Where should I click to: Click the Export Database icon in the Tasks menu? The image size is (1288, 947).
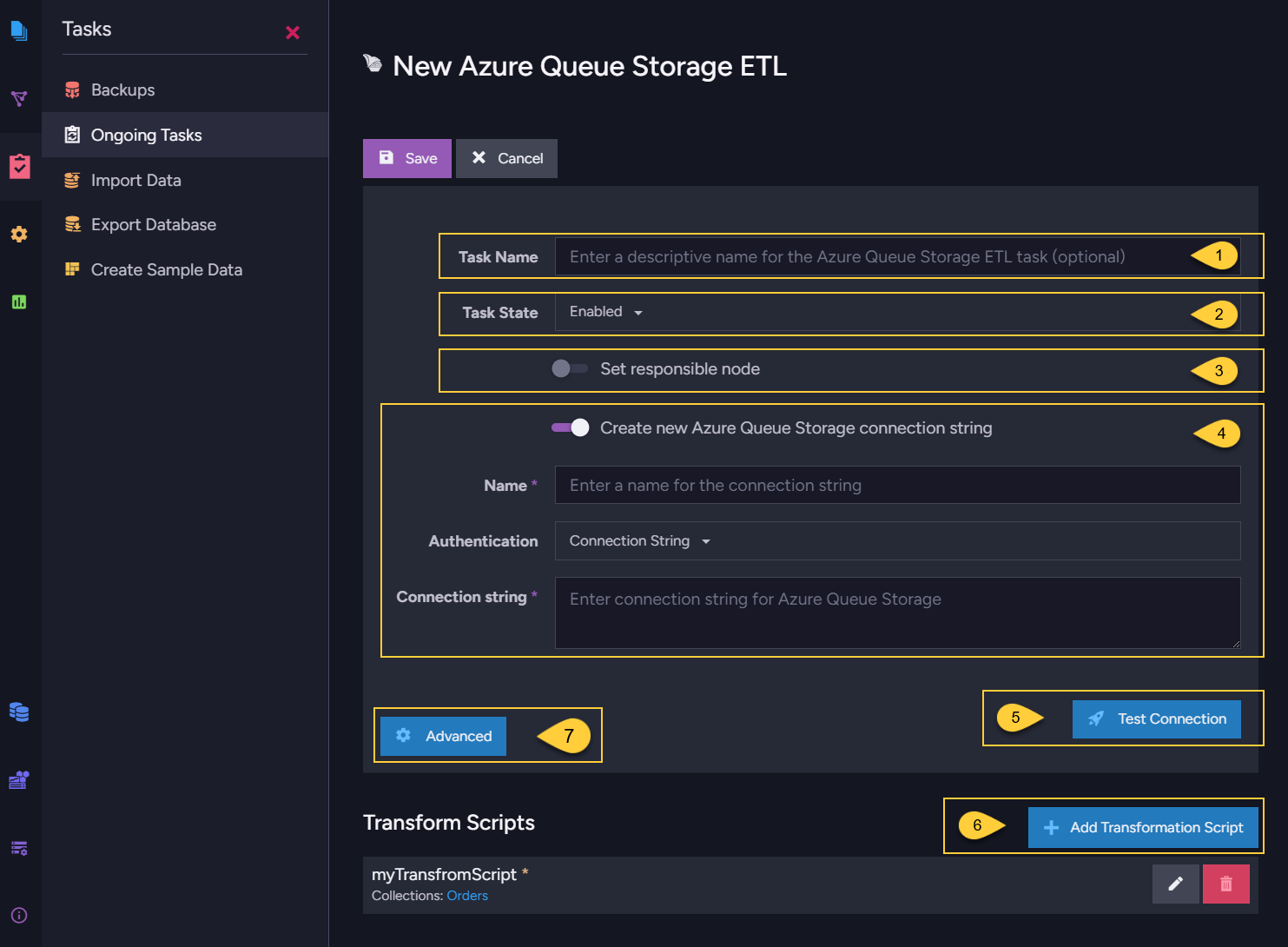coord(72,224)
